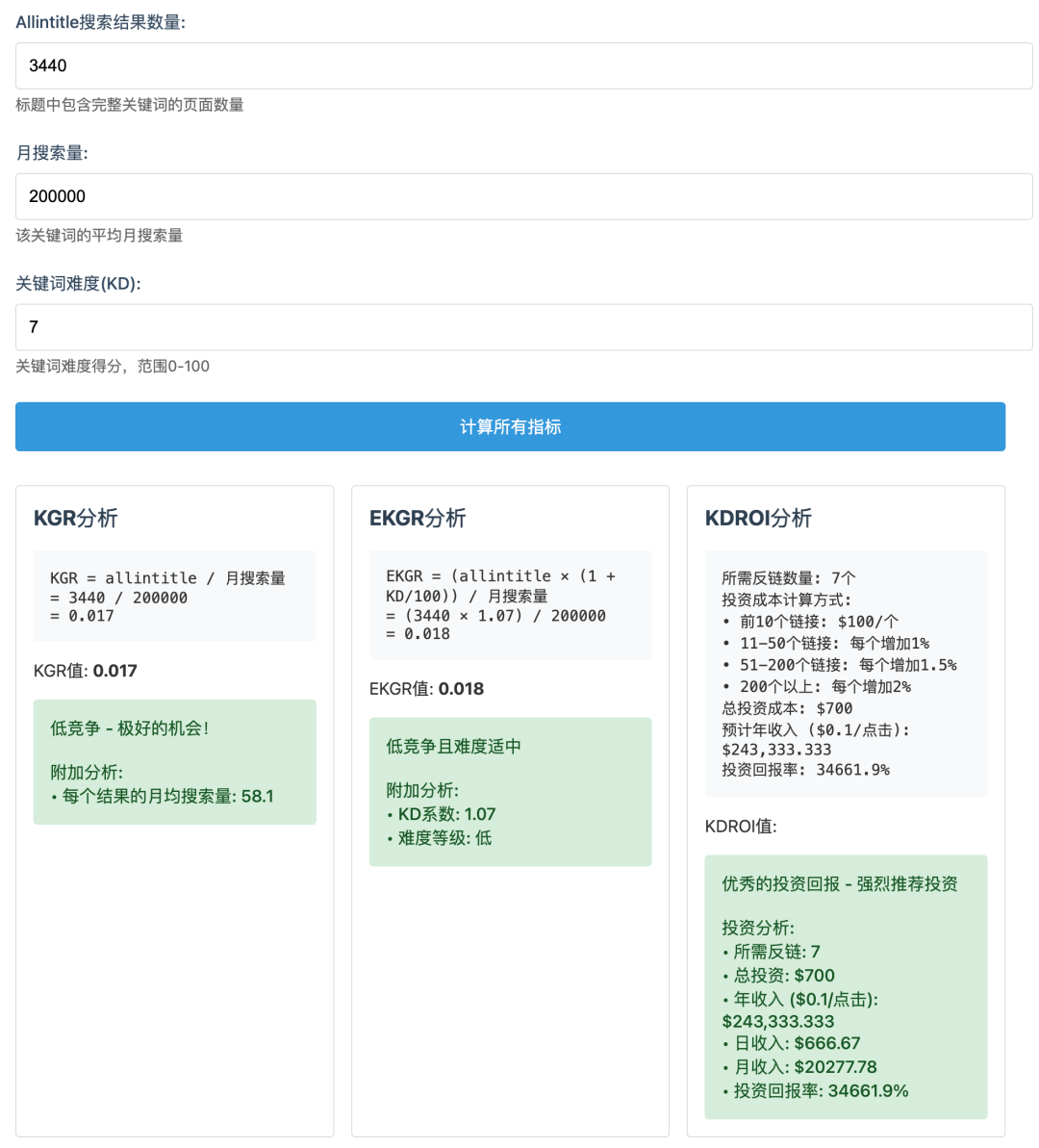1039x1148 pixels.
Task: Click the 关键词难度得分范围0-100 hint text
Action: click(x=112, y=367)
